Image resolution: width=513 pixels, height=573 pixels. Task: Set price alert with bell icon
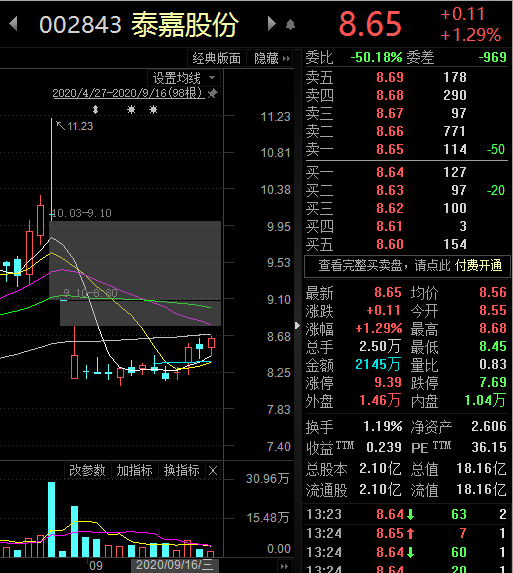click(290, 25)
